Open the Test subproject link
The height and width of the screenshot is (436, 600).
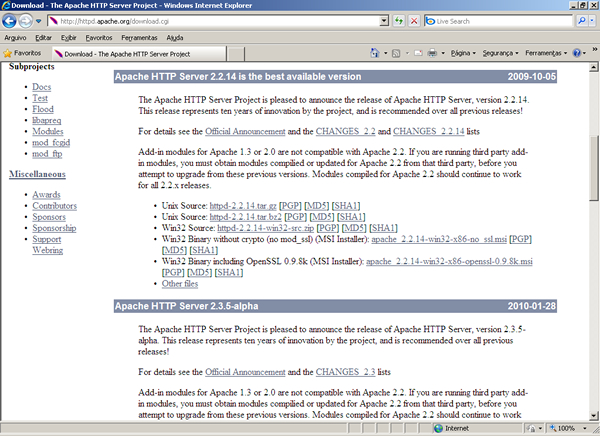coord(40,98)
